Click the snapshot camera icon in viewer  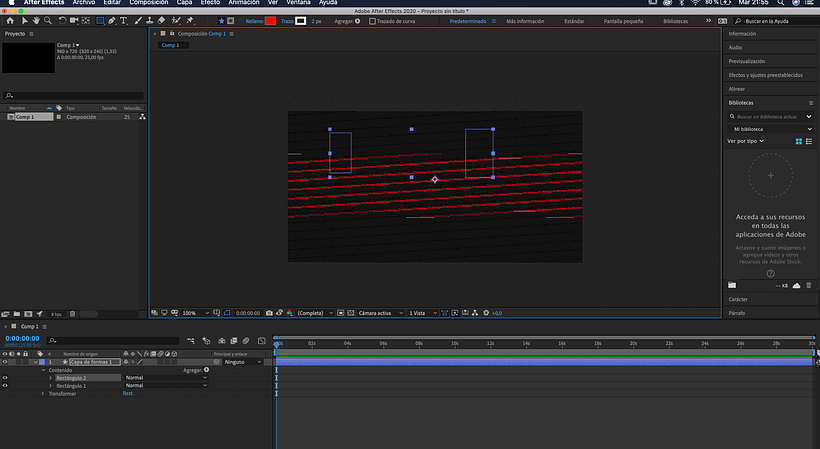pyautogui.click(x=269, y=313)
